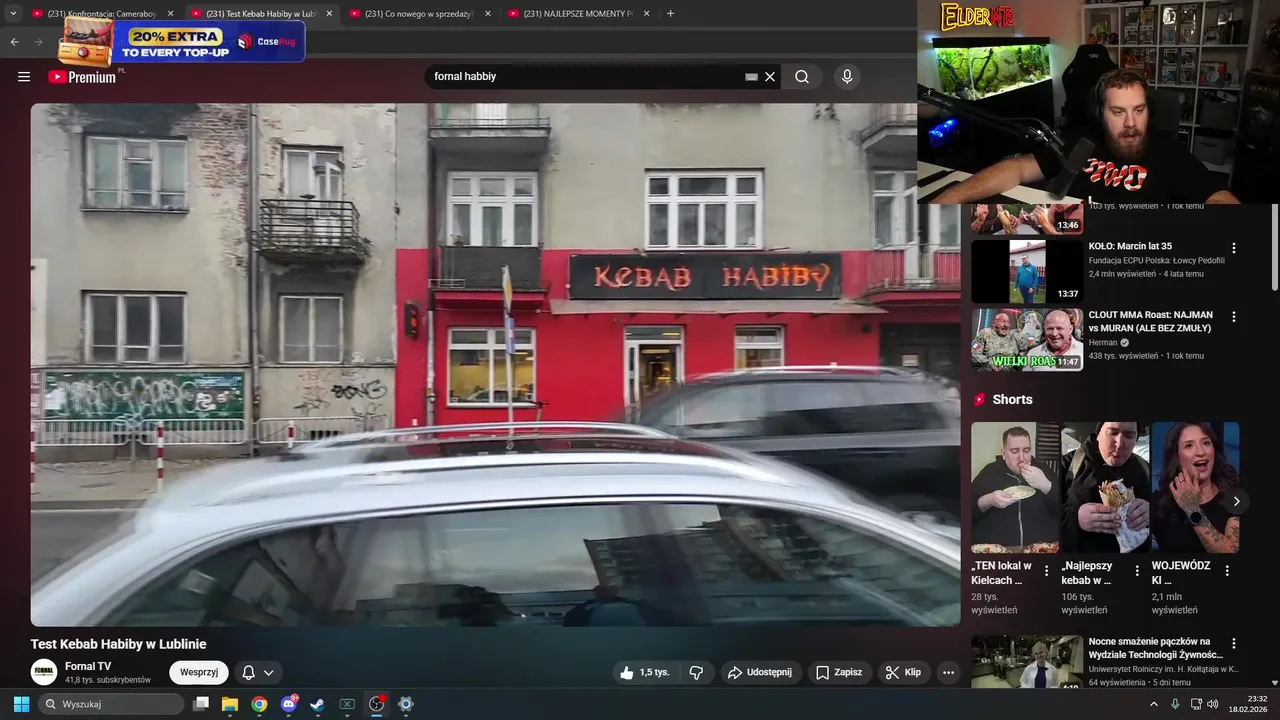This screenshot has height=720, width=1280.
Task: Open options for WOJEWÓDZKI short
Action: [x=1227, y=571]
